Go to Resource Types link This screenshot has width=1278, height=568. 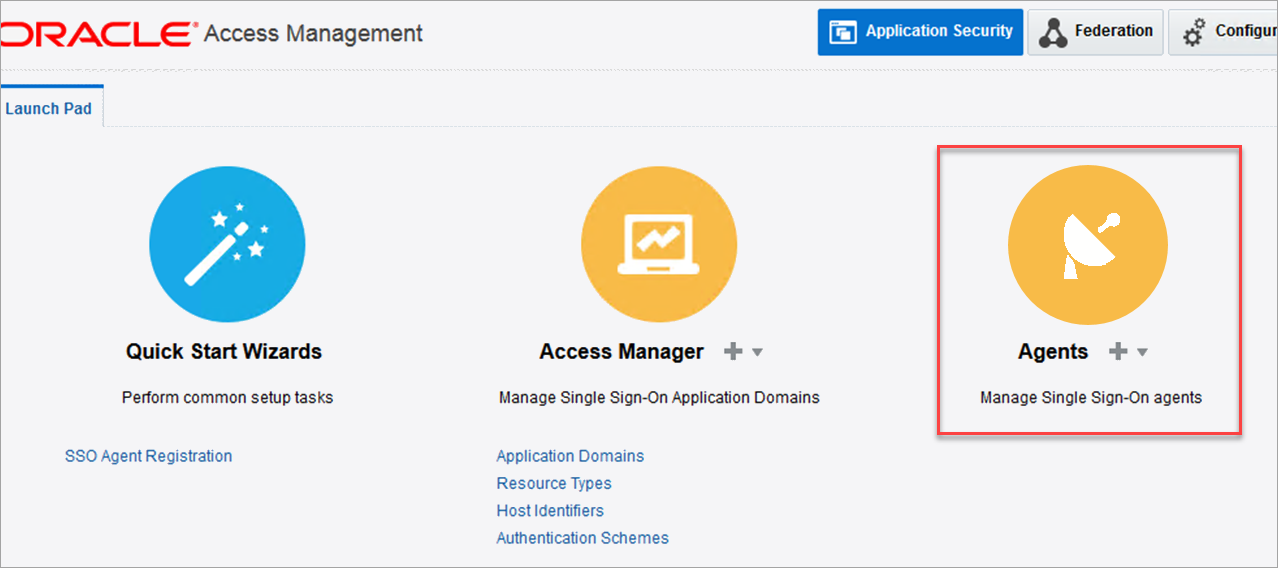(554, 483)
